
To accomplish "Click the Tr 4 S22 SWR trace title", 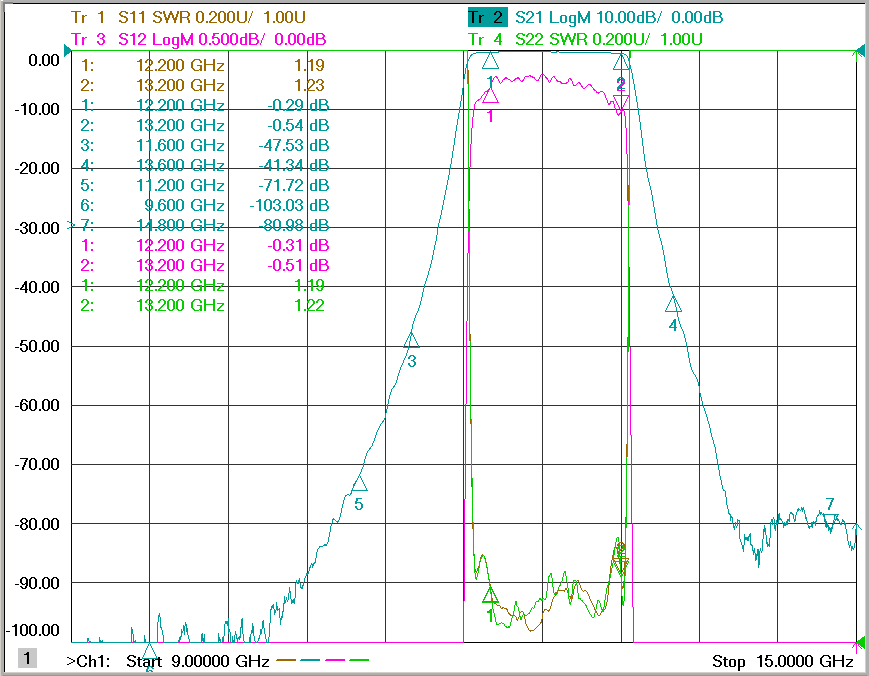I will point(585,39).
